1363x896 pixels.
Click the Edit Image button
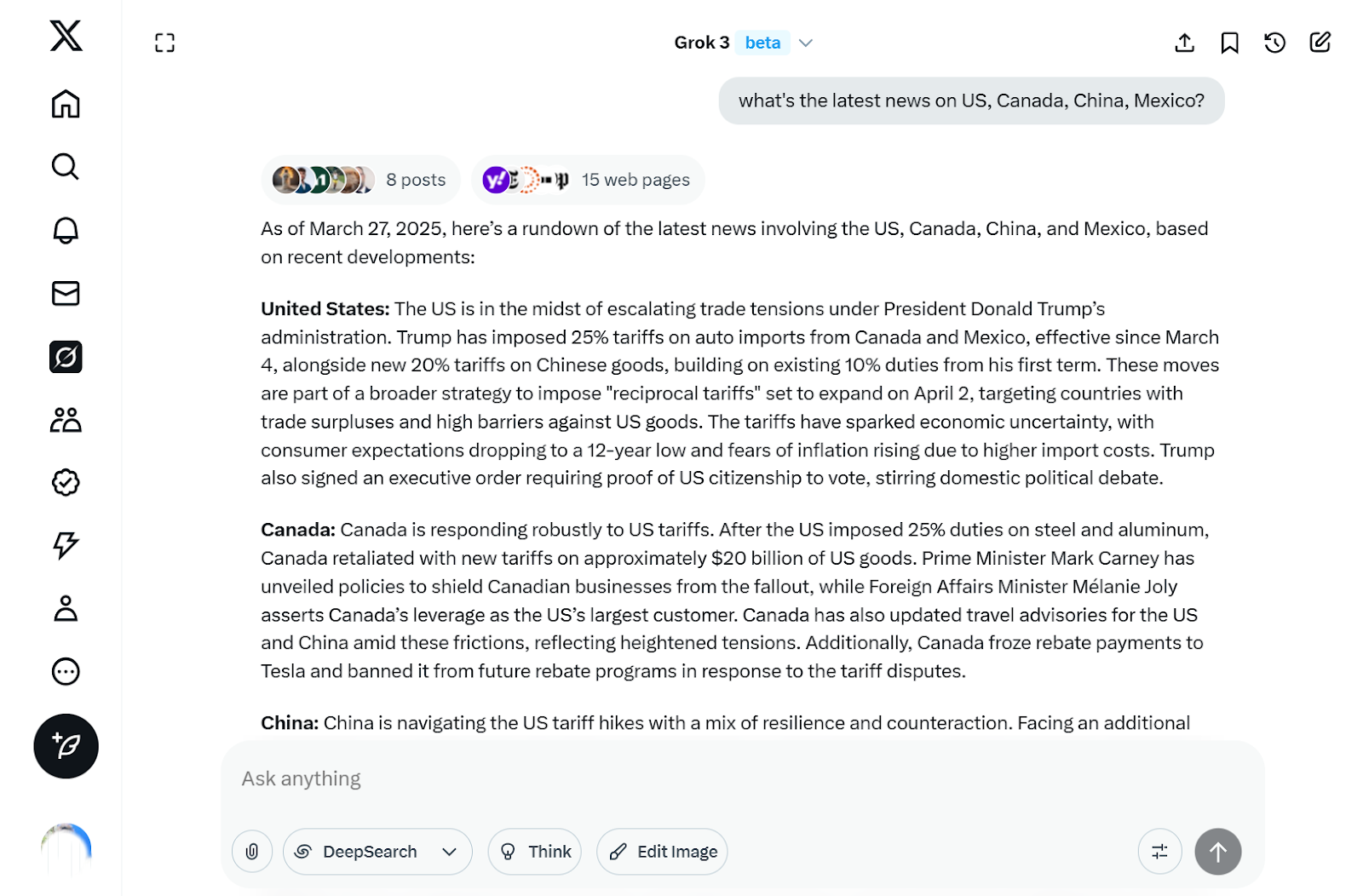tap(662, 851)
